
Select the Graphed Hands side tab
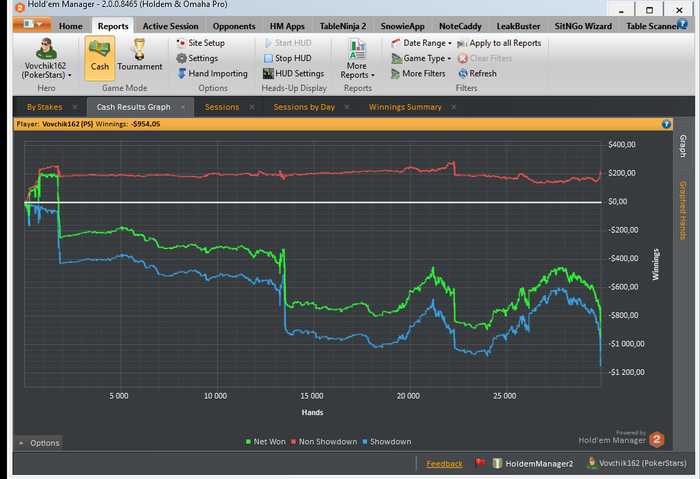click(x=683, y=210)
